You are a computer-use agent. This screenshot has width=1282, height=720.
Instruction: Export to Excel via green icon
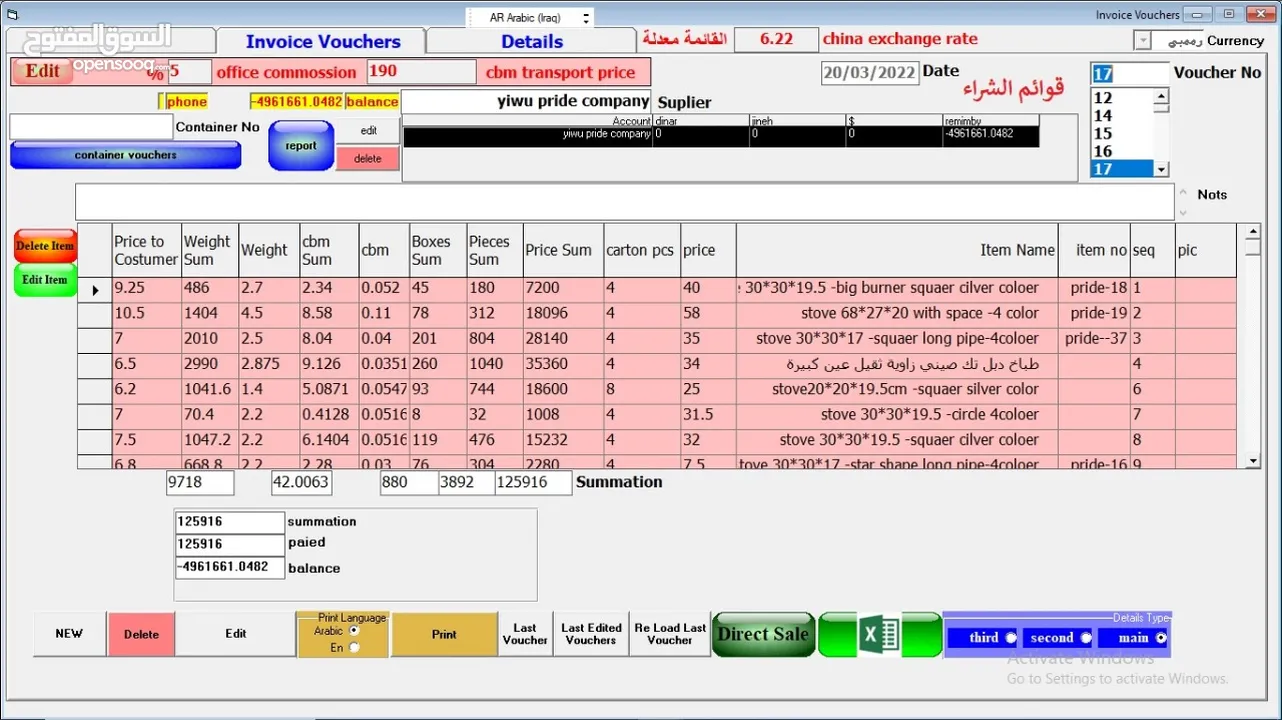(880, 635)
